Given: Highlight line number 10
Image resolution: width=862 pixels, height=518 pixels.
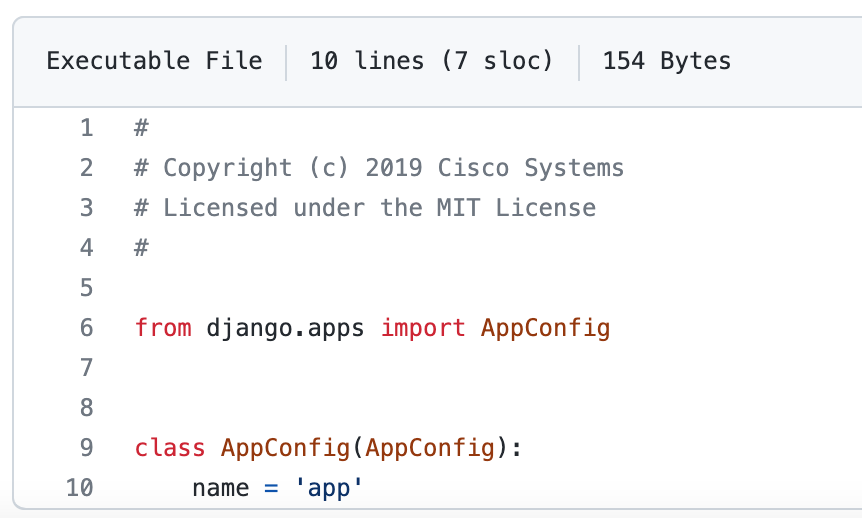Looking at the screenshot, I should tap(79, 488).
